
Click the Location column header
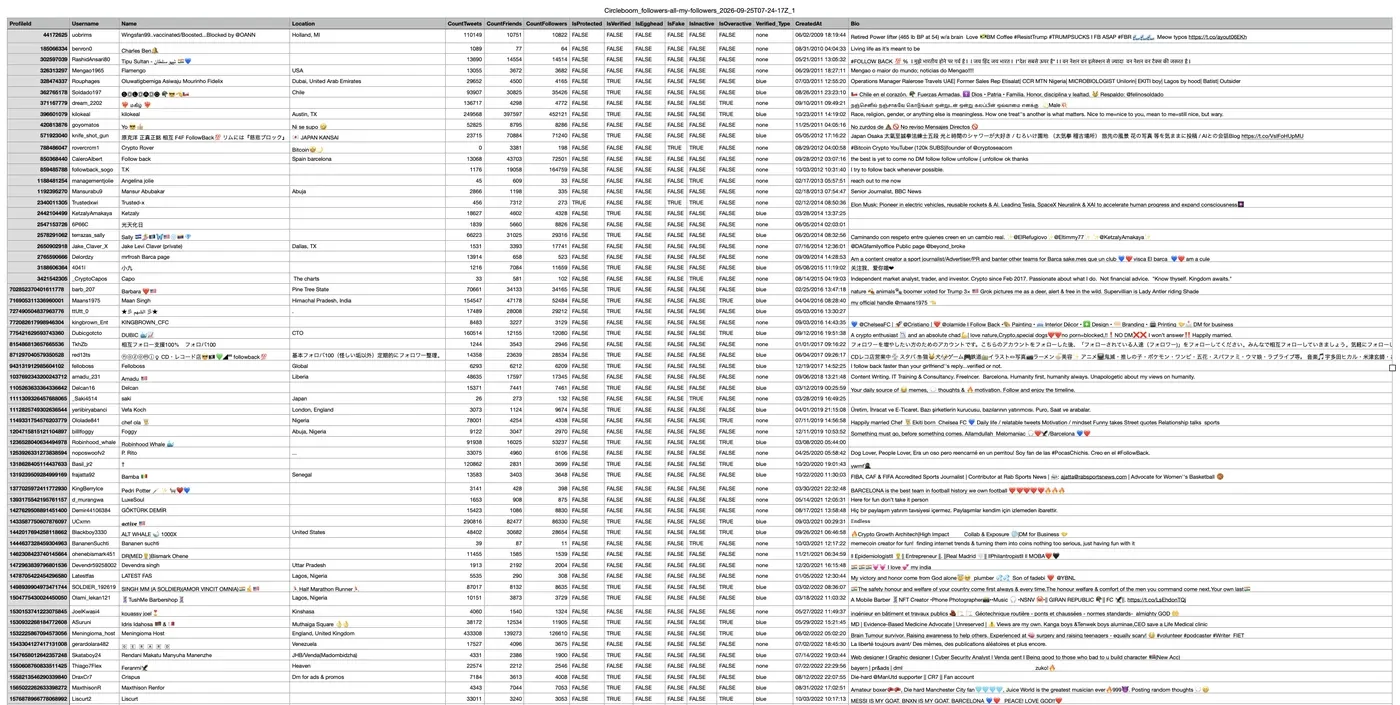click(303, 23)
